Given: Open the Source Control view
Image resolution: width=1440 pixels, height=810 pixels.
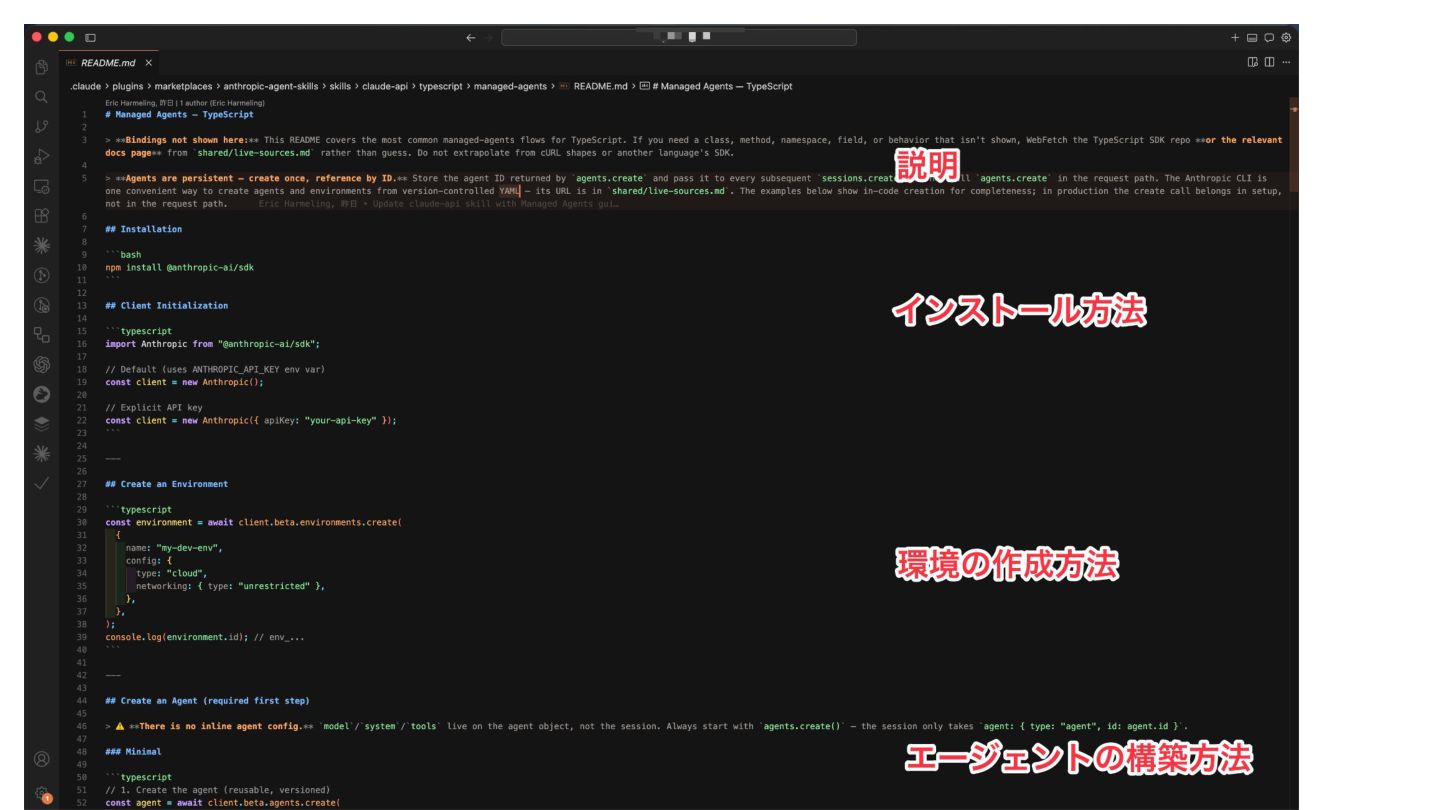Looking at the screenshot, I should pos(42,126).
